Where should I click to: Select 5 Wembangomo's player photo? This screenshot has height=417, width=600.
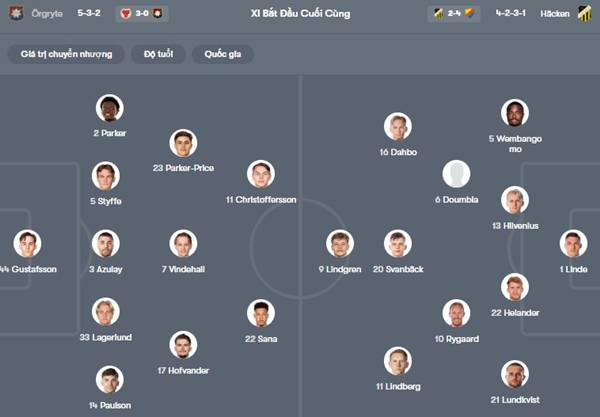pos(515,113)
